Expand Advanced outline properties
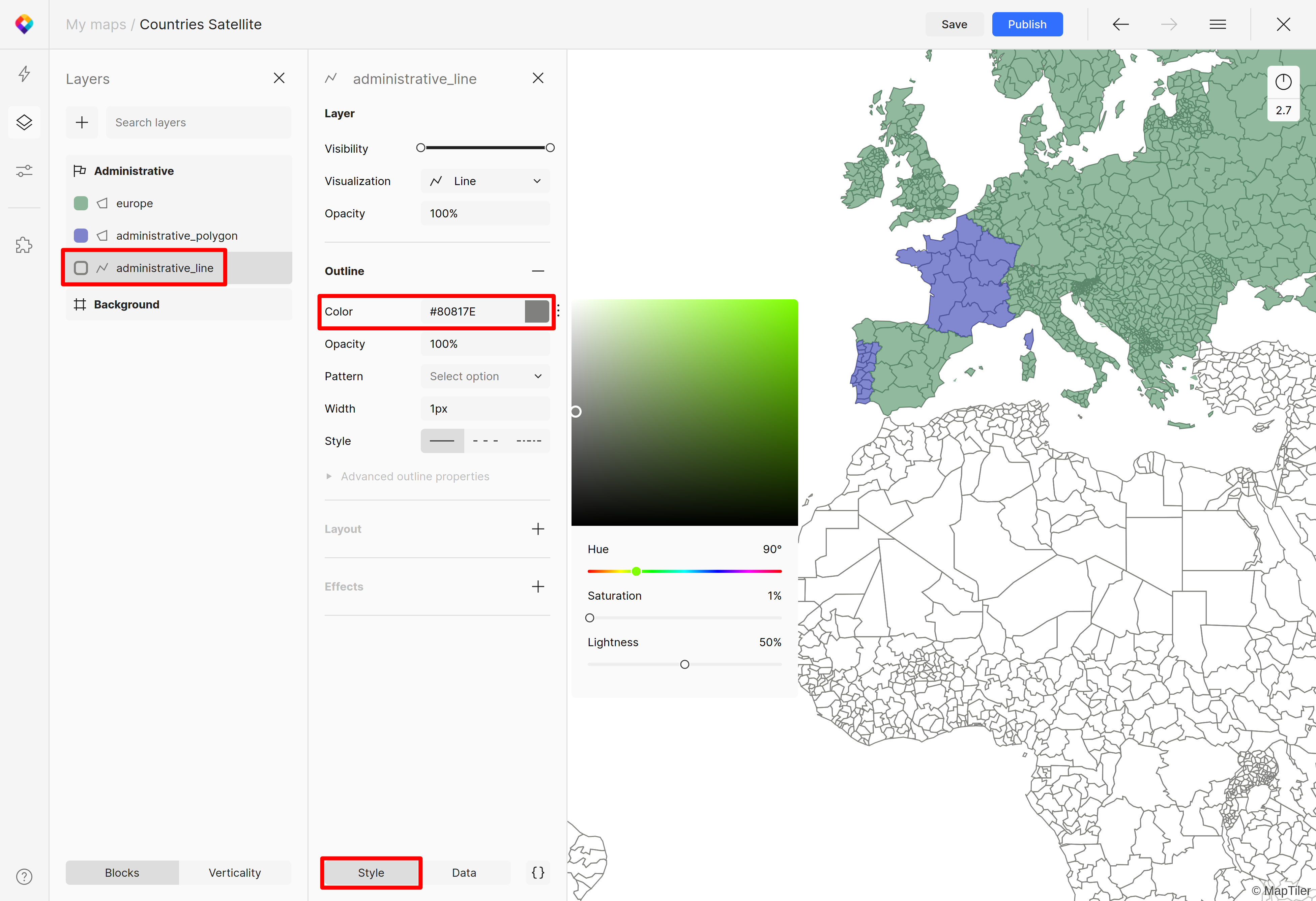 coord(414,477)
